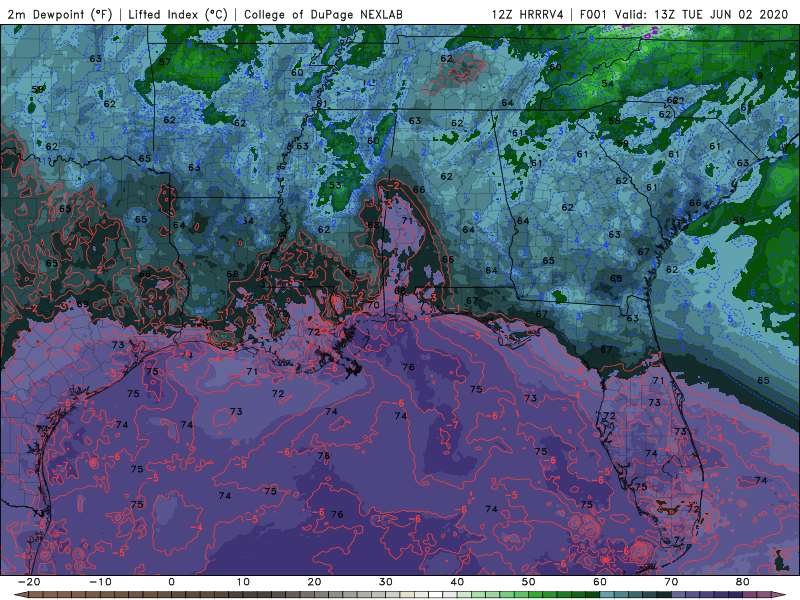Click the "12Z HRRRV4" model run label
The image size is (800, 600).
[528, 15]
